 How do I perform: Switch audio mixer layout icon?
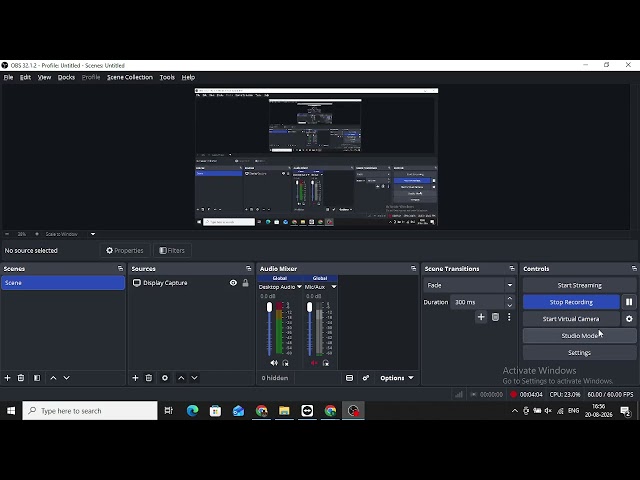click(x=349, y=378)
